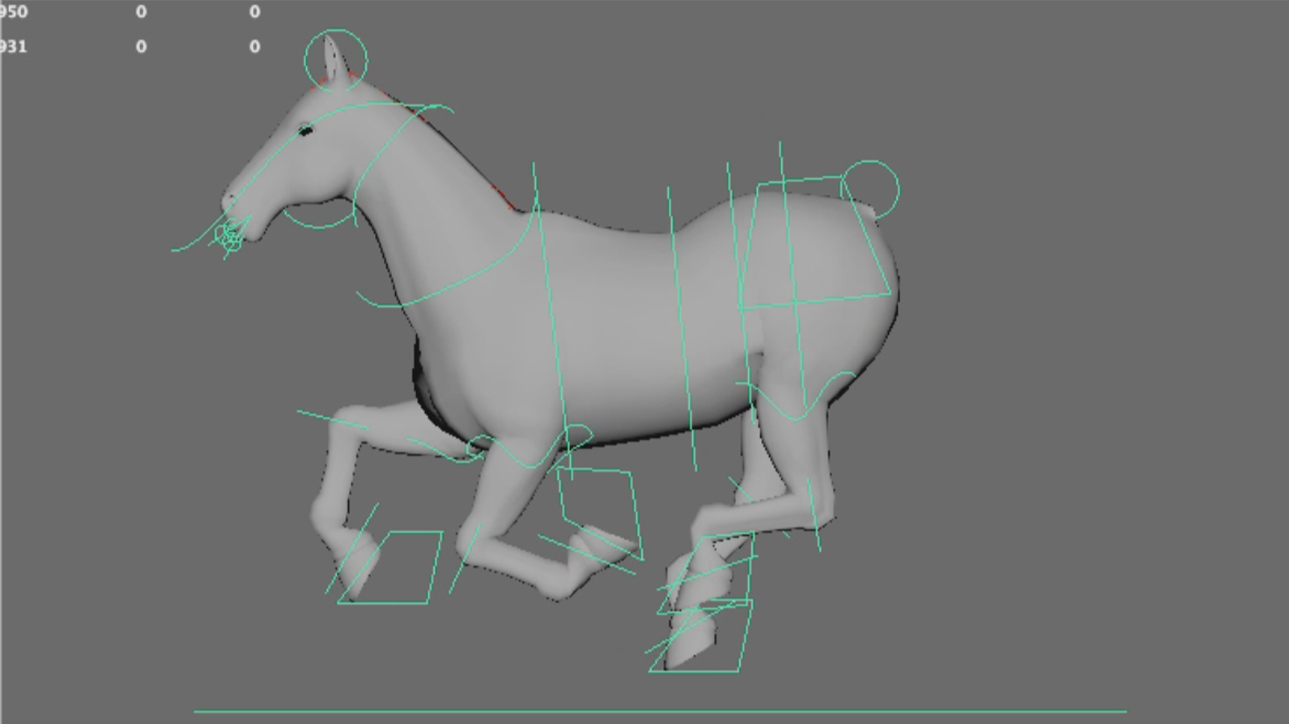Click the middle spine line control on the belly
This screenshot has height=724, width=1289.
click(682, 330)
